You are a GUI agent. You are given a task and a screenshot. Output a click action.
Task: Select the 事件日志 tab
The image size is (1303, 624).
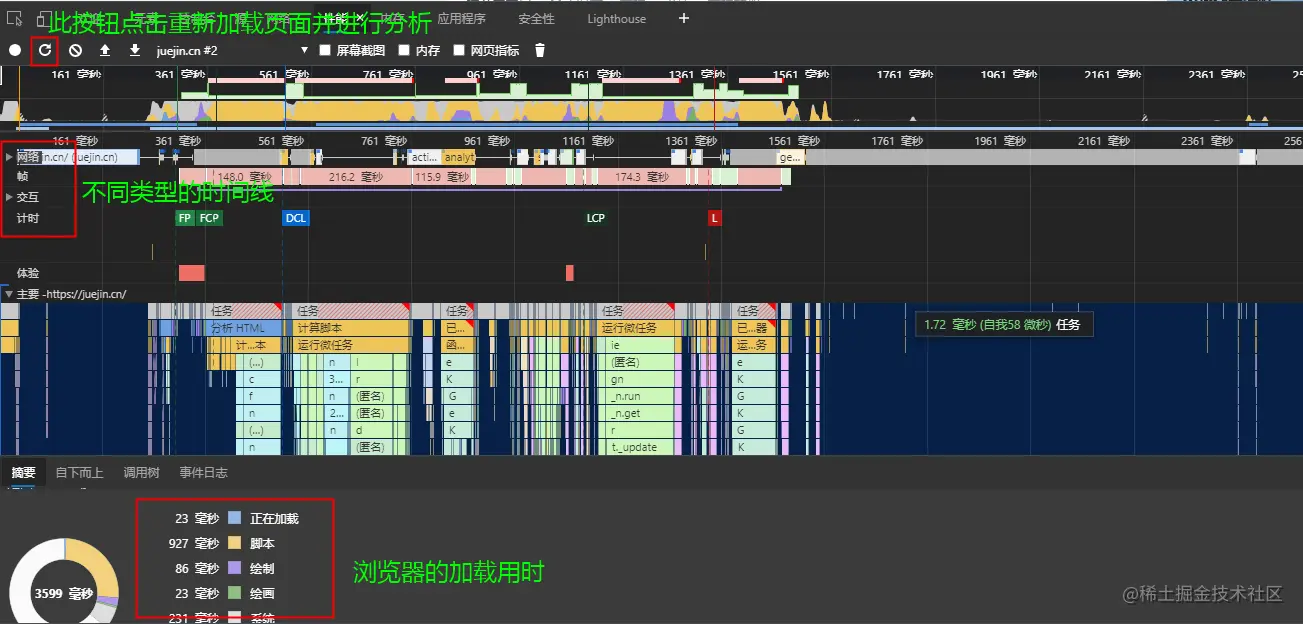[204, 473]
